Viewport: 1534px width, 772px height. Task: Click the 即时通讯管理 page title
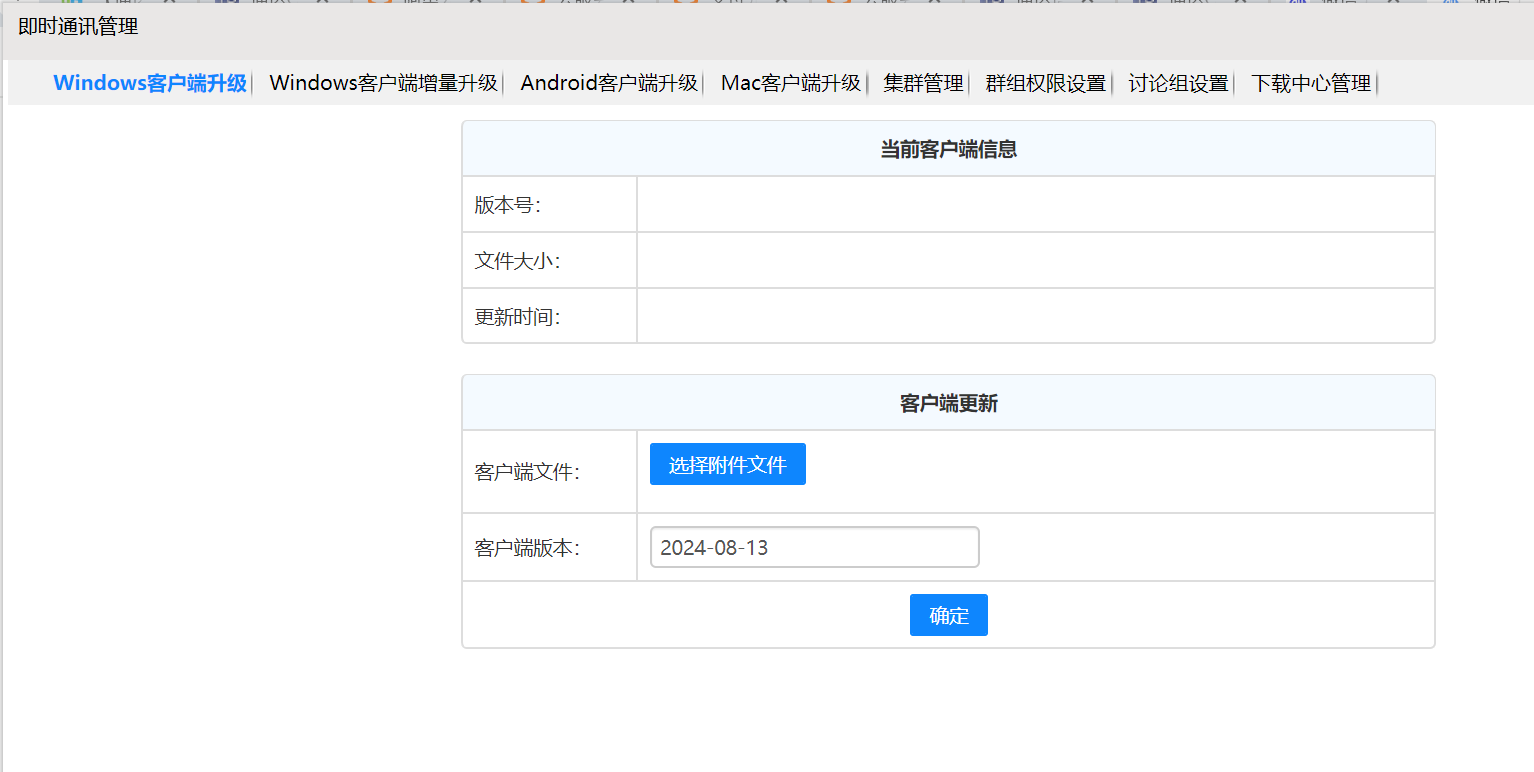[78, 27]
